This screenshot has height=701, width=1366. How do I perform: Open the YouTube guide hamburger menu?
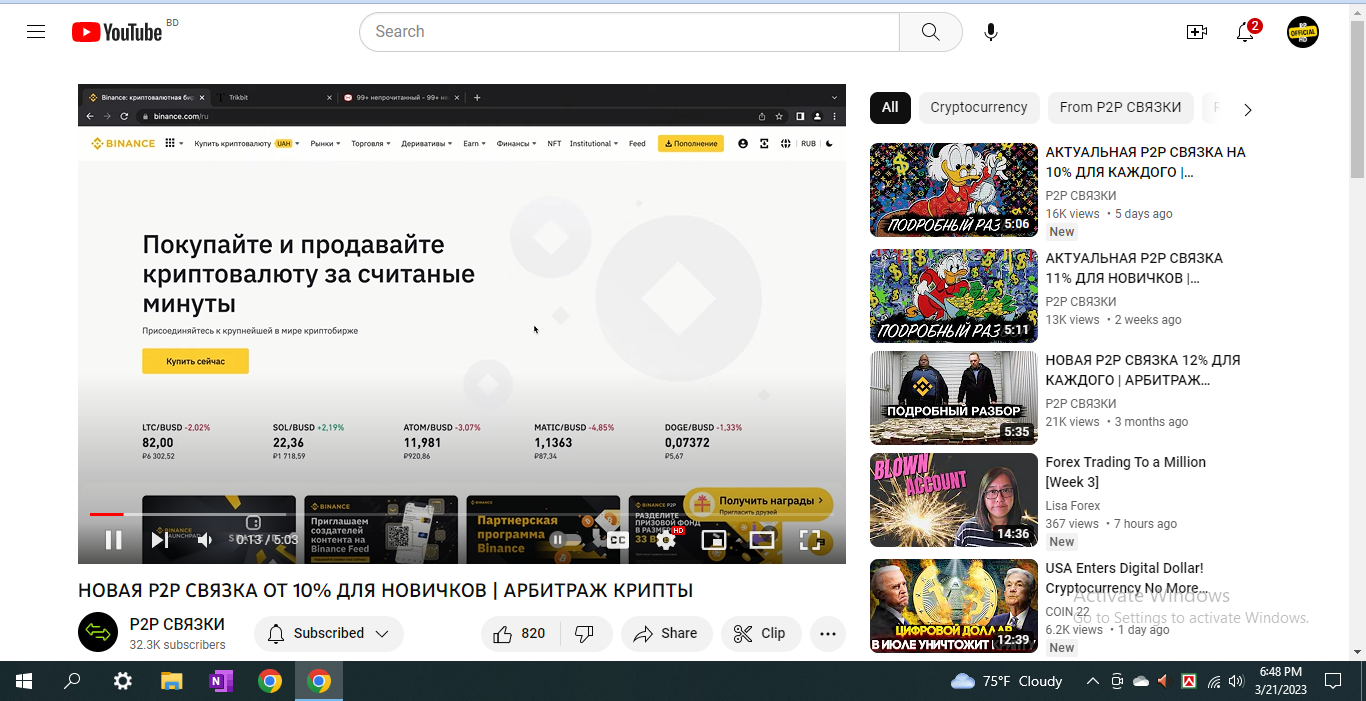[x=36, y=32]
